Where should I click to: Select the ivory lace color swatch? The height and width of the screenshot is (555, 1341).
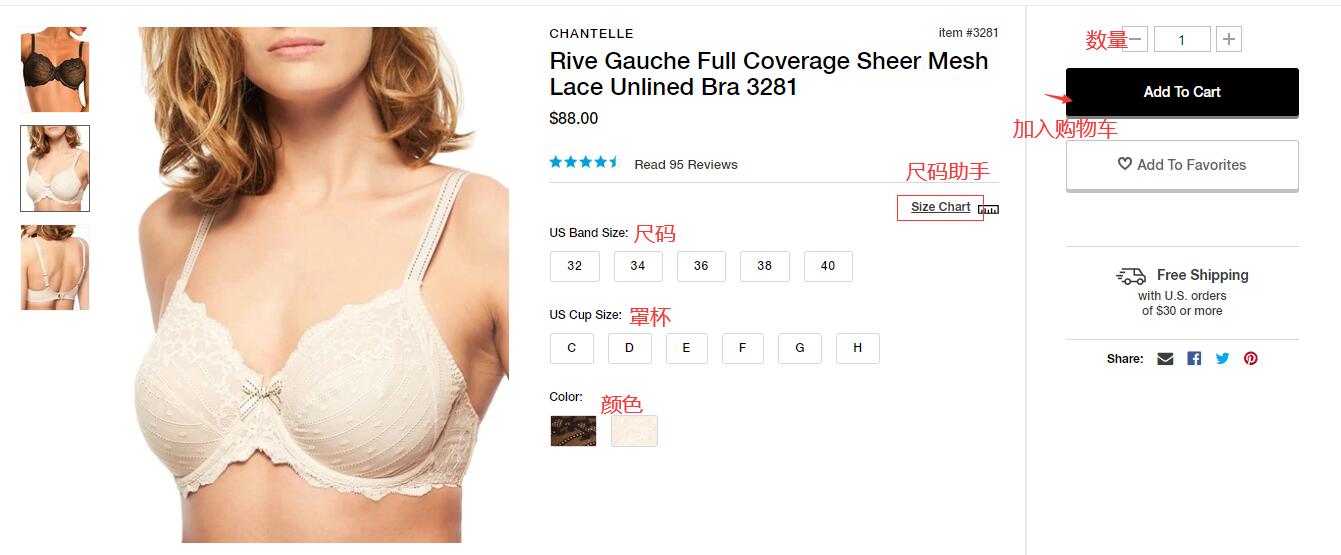click(x=634, y=431)
